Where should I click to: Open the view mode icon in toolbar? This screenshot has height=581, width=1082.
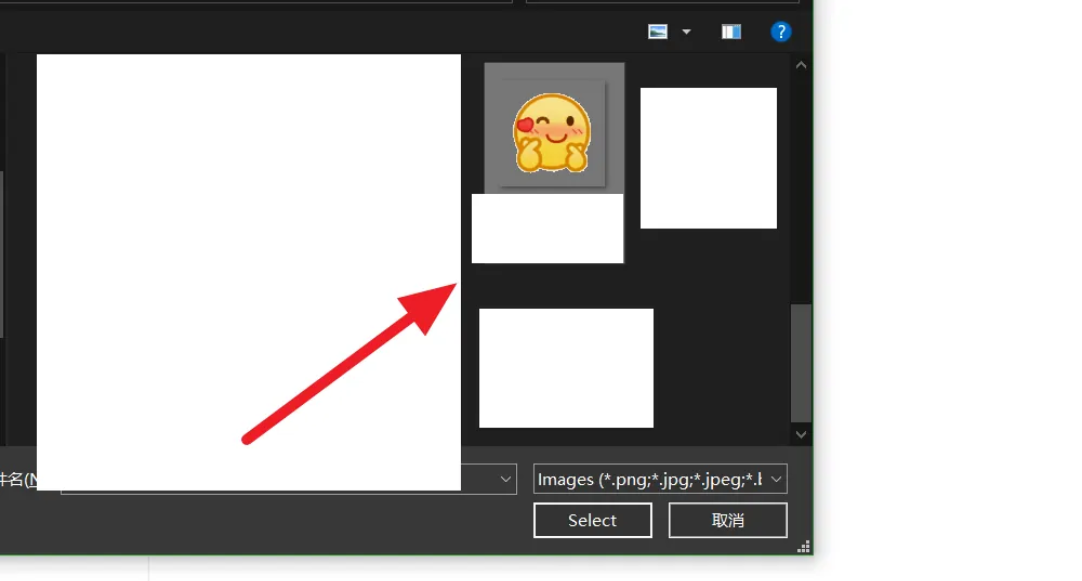(658, 32)
